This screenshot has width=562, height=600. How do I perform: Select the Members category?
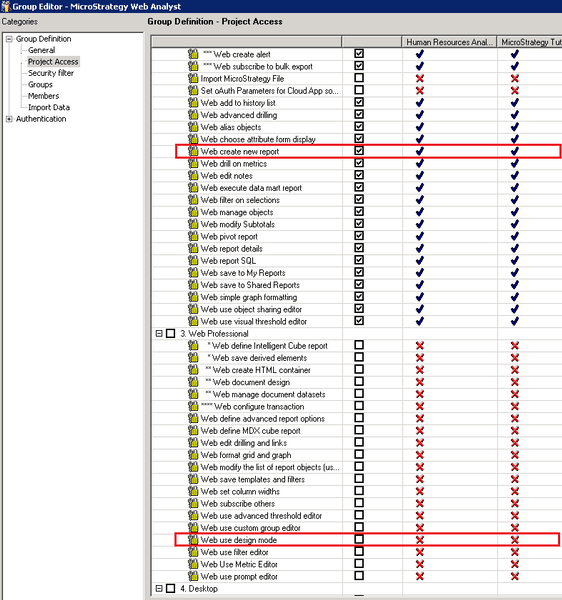pyautogui.click(x=43, y=96)
